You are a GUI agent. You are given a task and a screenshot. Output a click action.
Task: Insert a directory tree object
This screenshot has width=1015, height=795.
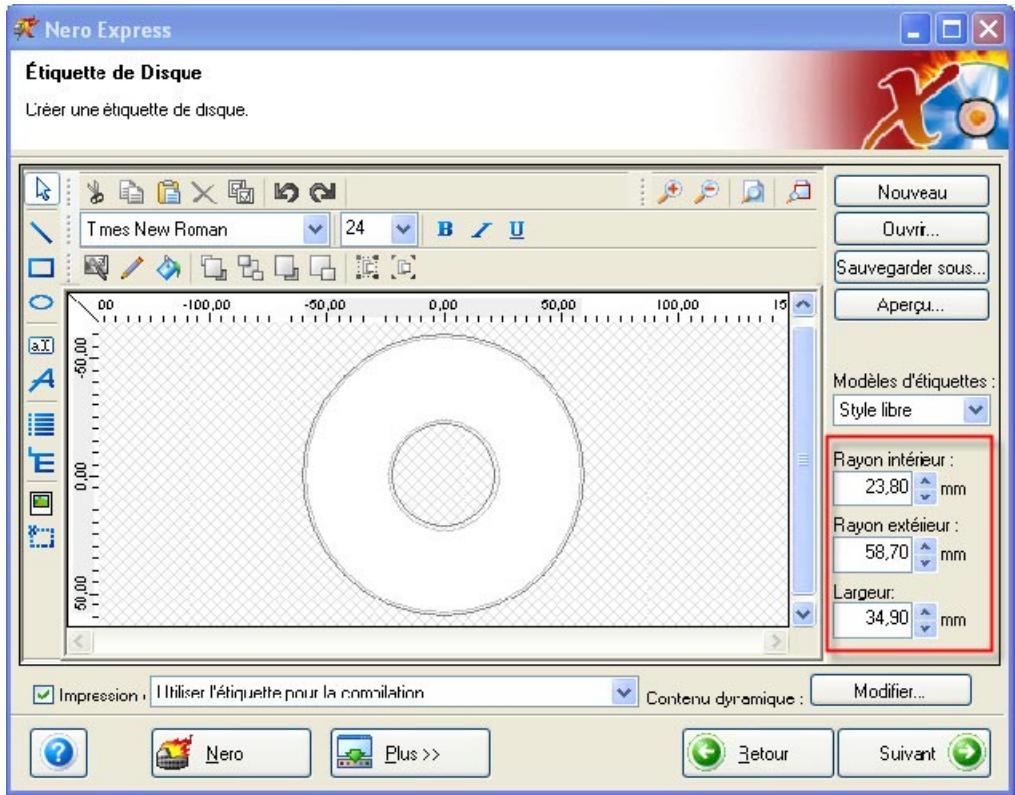coord(41,461)
